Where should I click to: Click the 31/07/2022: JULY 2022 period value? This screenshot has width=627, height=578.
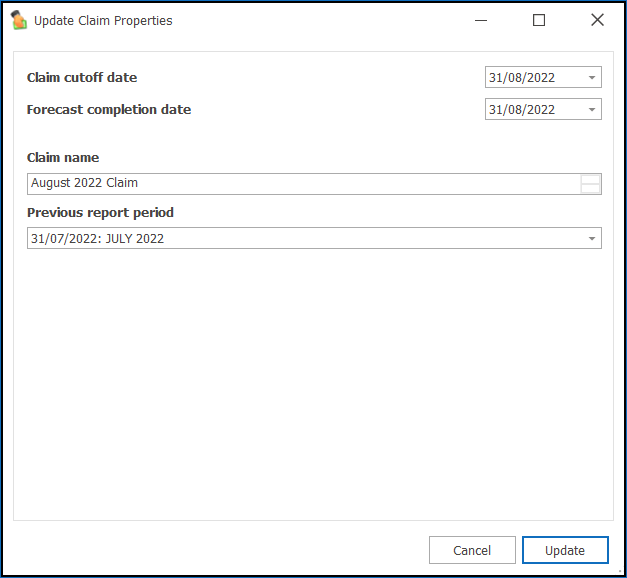98,238
